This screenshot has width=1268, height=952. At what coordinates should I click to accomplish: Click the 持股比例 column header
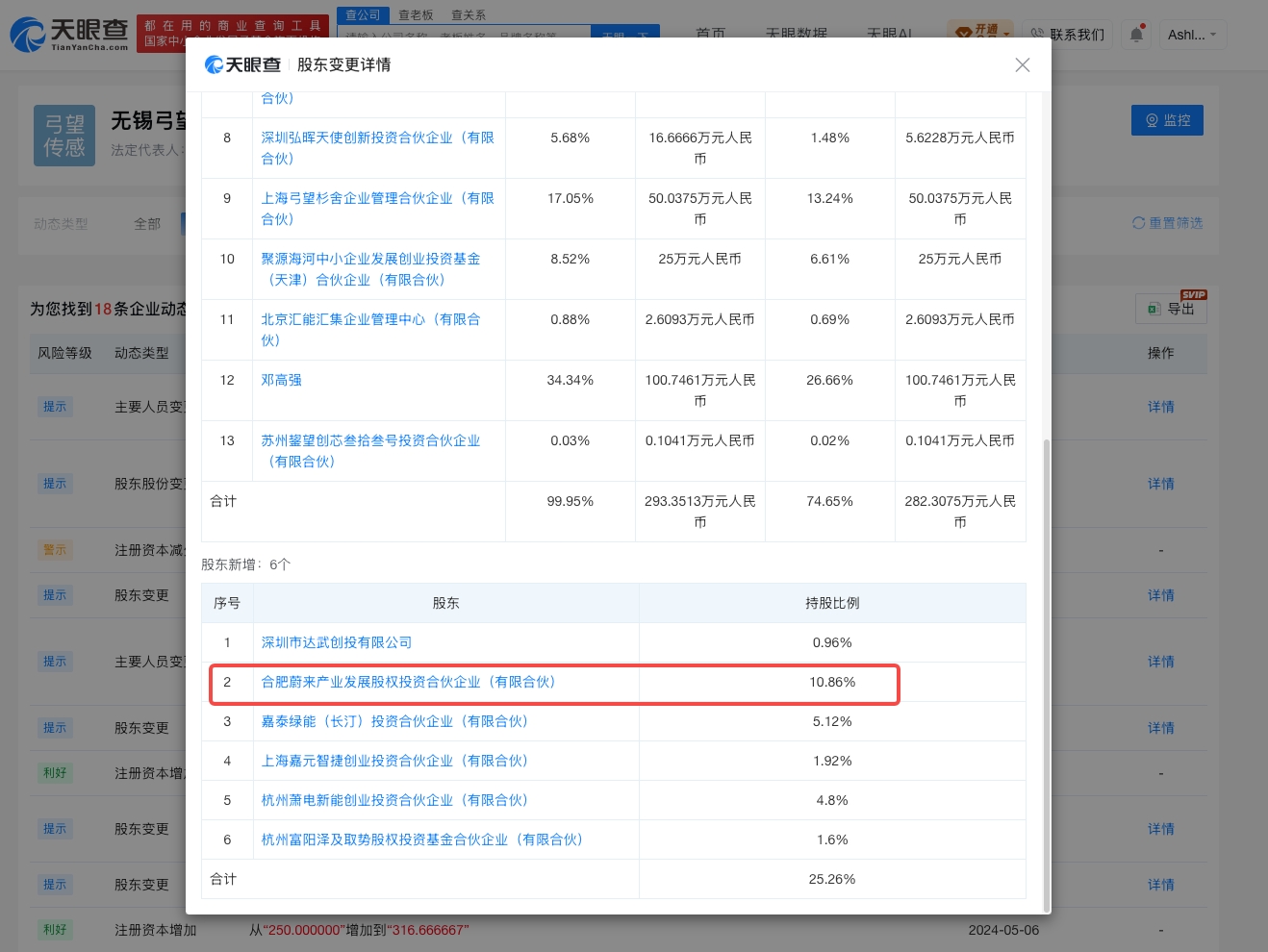pos(832,603)
